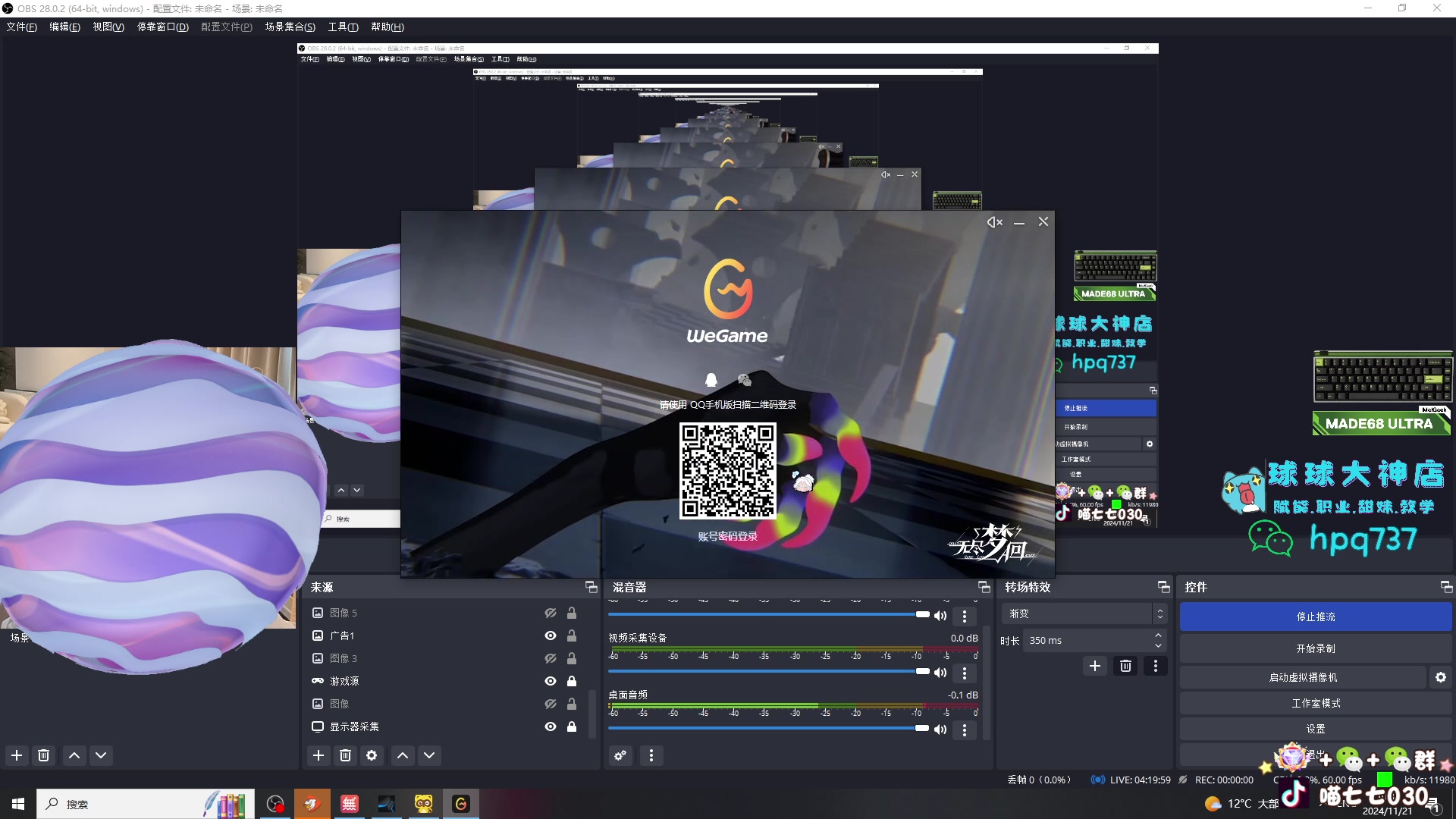Float the 混音器 dock panel

coord(984,587)
